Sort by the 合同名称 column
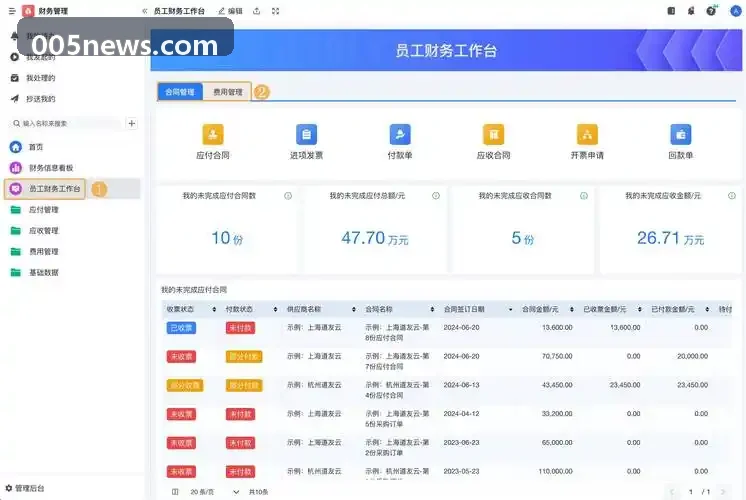Screen dimensions: 746x500 click(432, 309)
